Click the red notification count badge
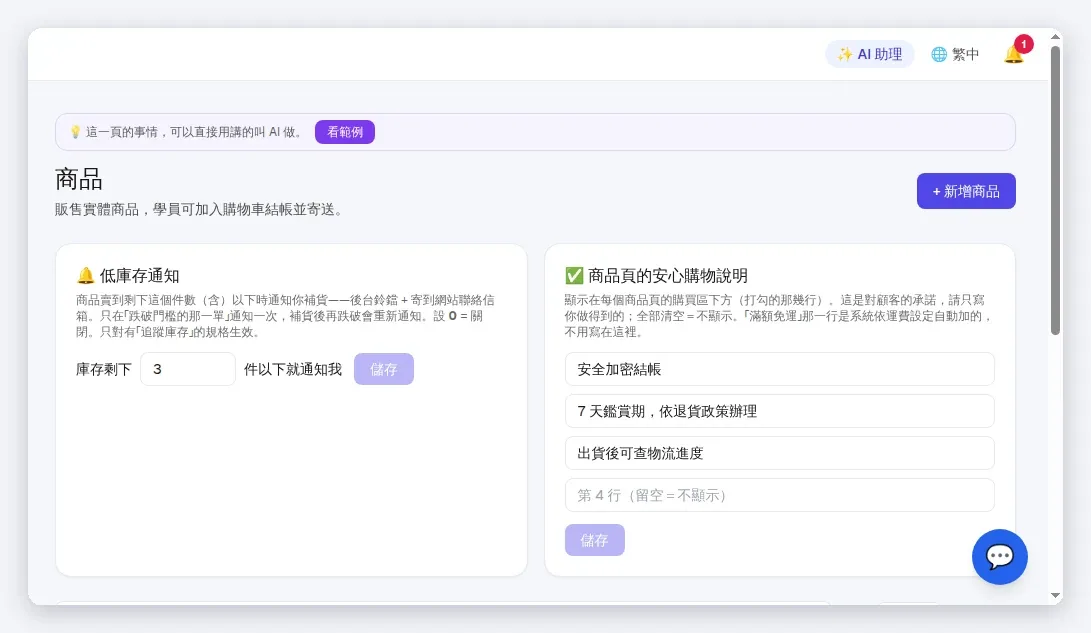Image resolution: width=1091 pixels, height=633 pixels. pyautogui.click(x=1023, y=44)
